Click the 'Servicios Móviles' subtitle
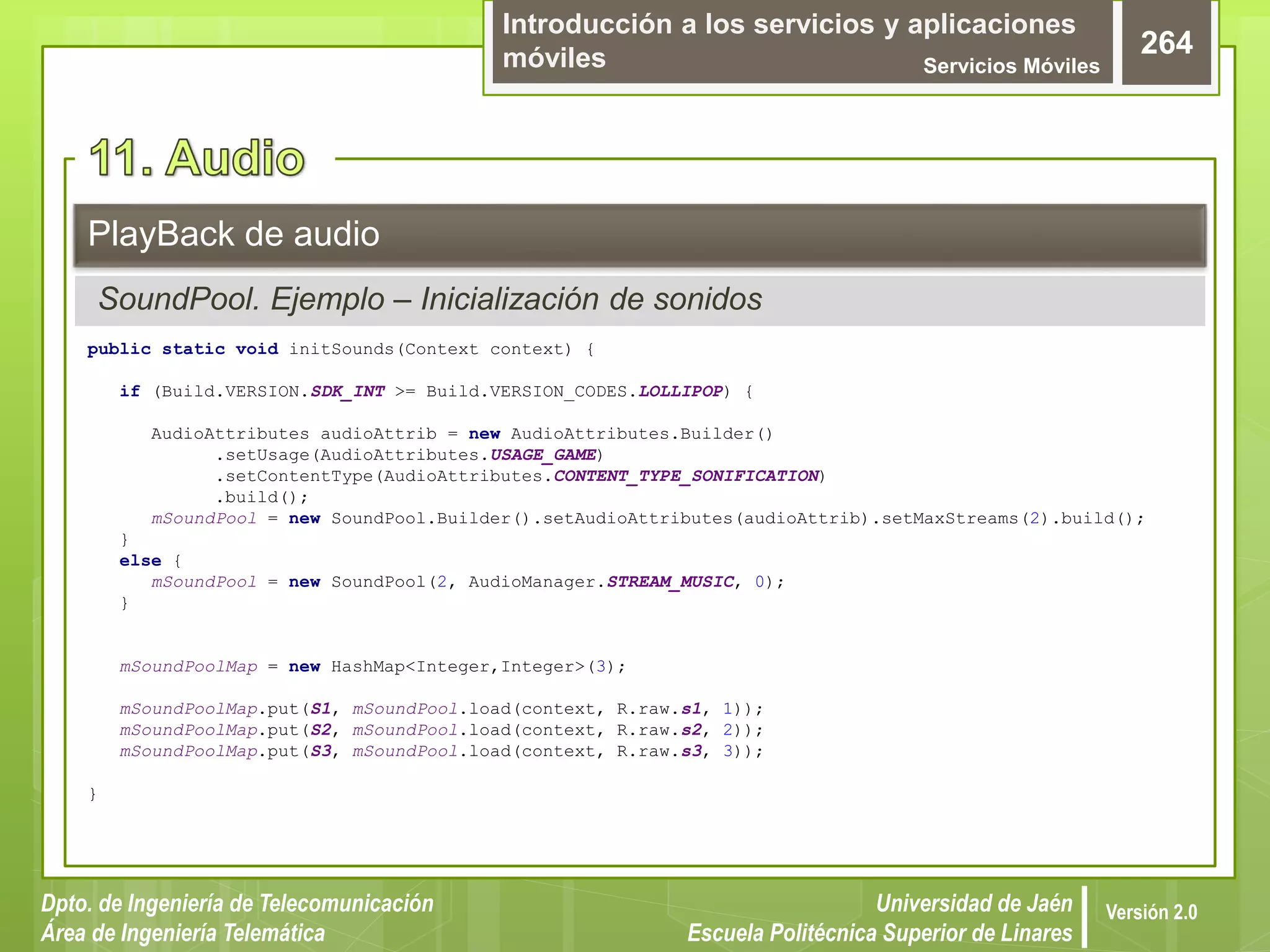Screen dimensions: 1270x952 point(1011,66)
